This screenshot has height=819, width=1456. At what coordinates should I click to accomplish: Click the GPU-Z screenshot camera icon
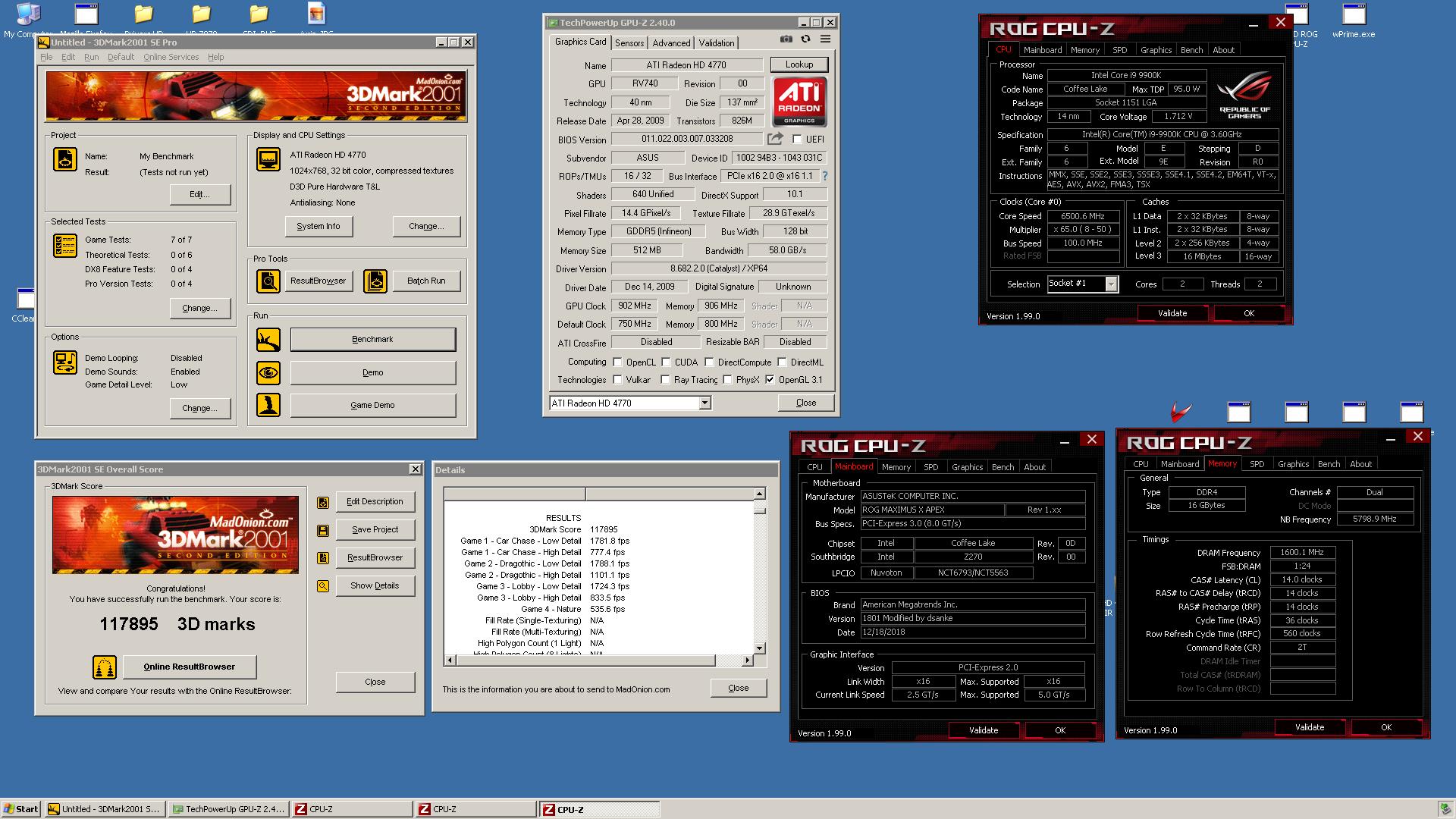786,39
